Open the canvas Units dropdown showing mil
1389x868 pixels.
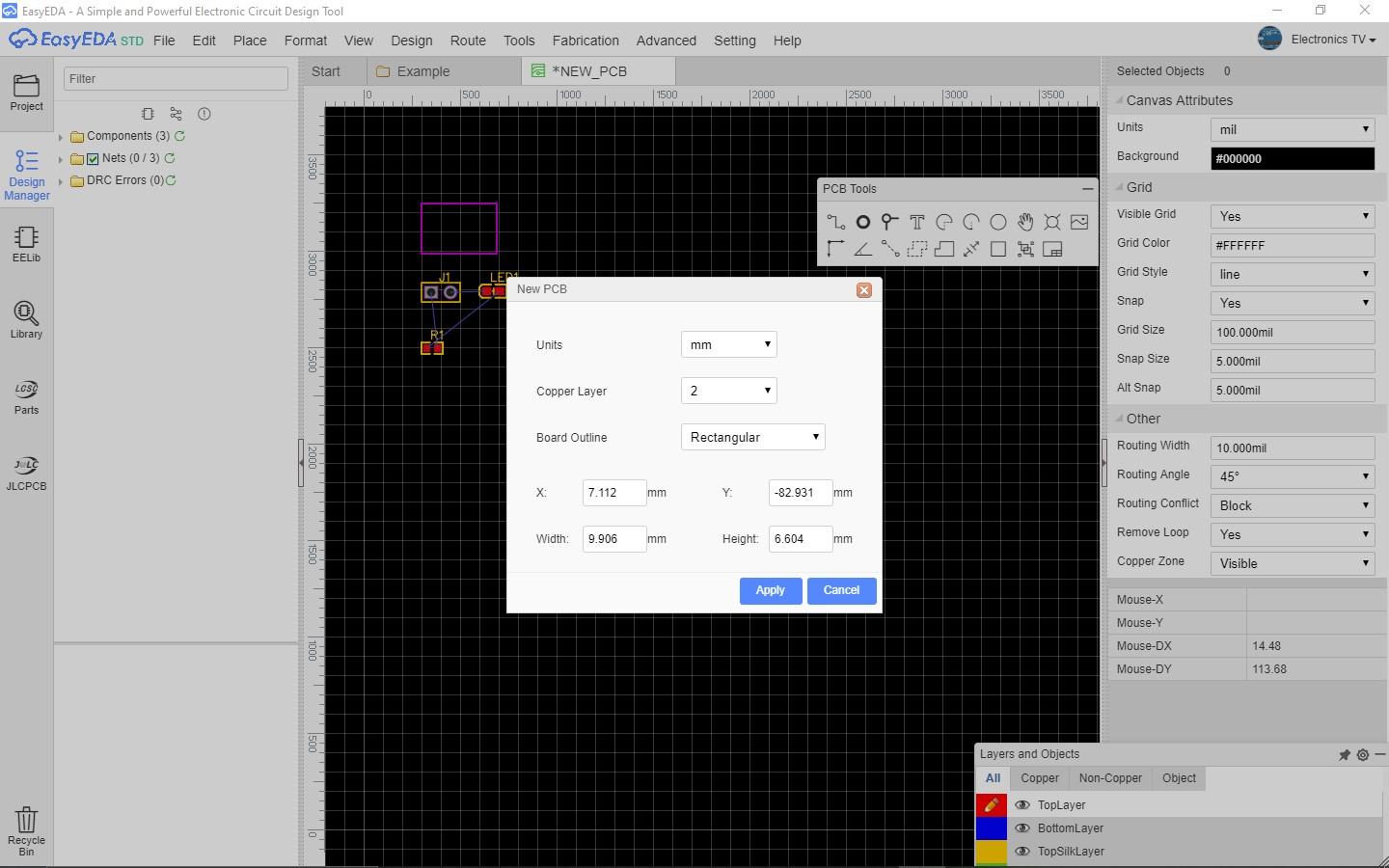(x=1293, y=129)
